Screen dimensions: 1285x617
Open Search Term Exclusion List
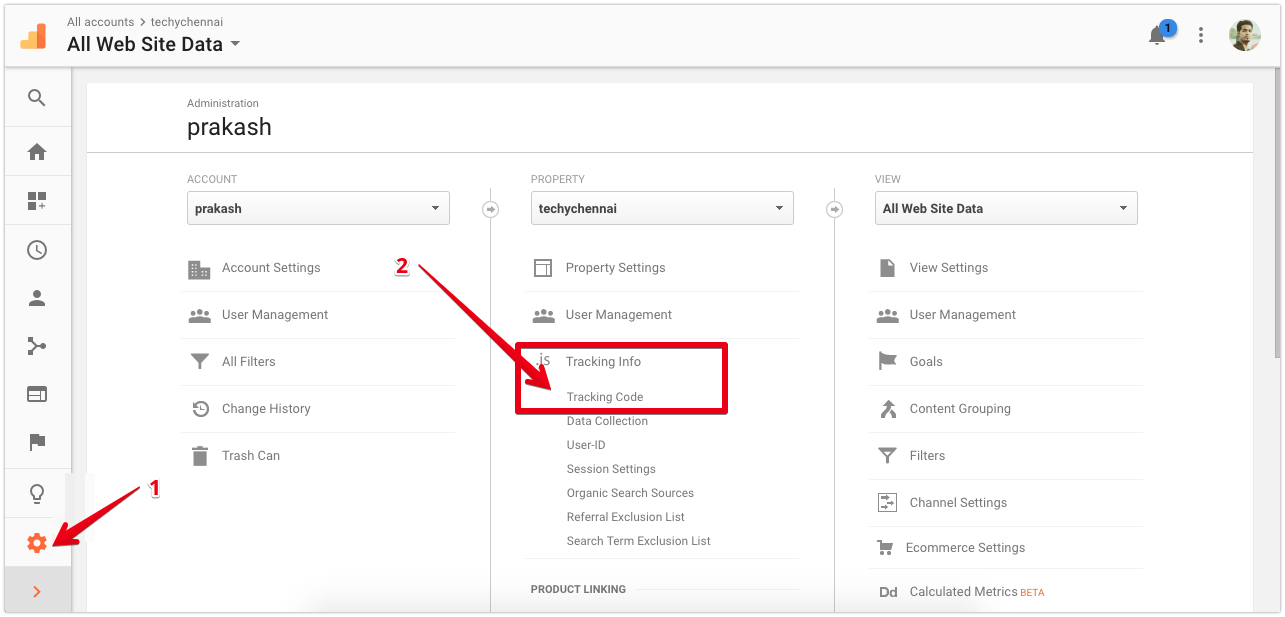(x=639, y=541)
